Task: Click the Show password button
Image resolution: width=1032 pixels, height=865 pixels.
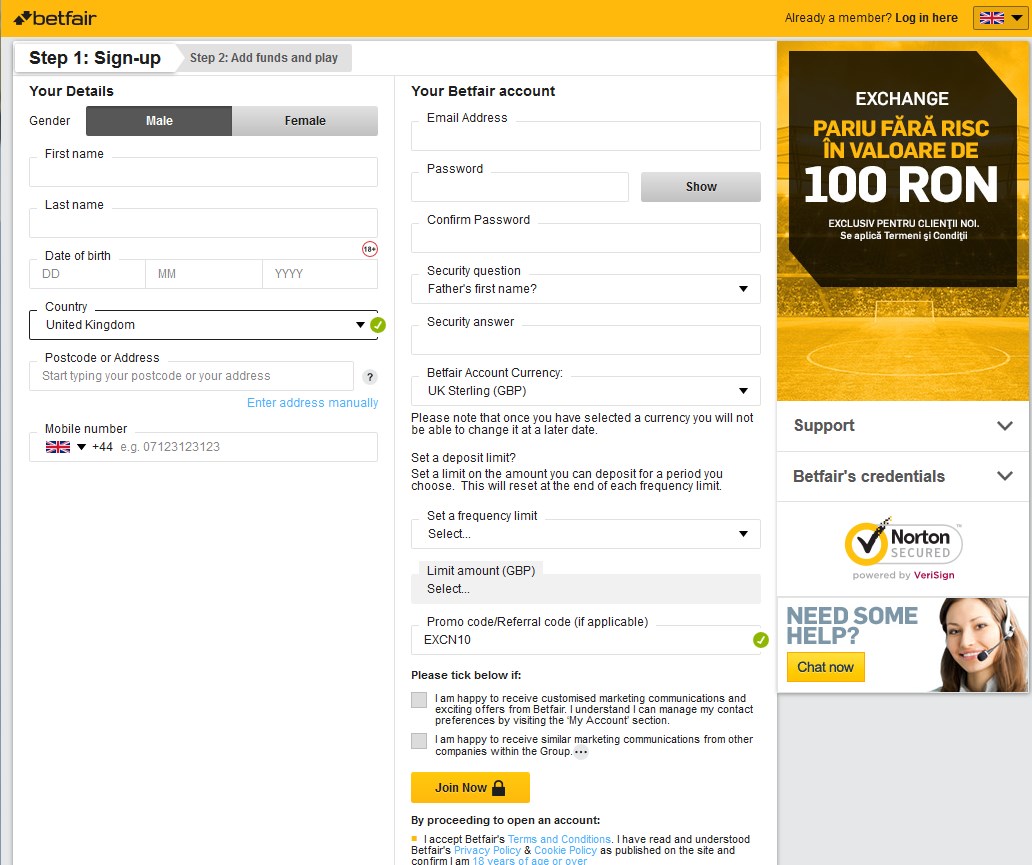Action: click(701, 187)
